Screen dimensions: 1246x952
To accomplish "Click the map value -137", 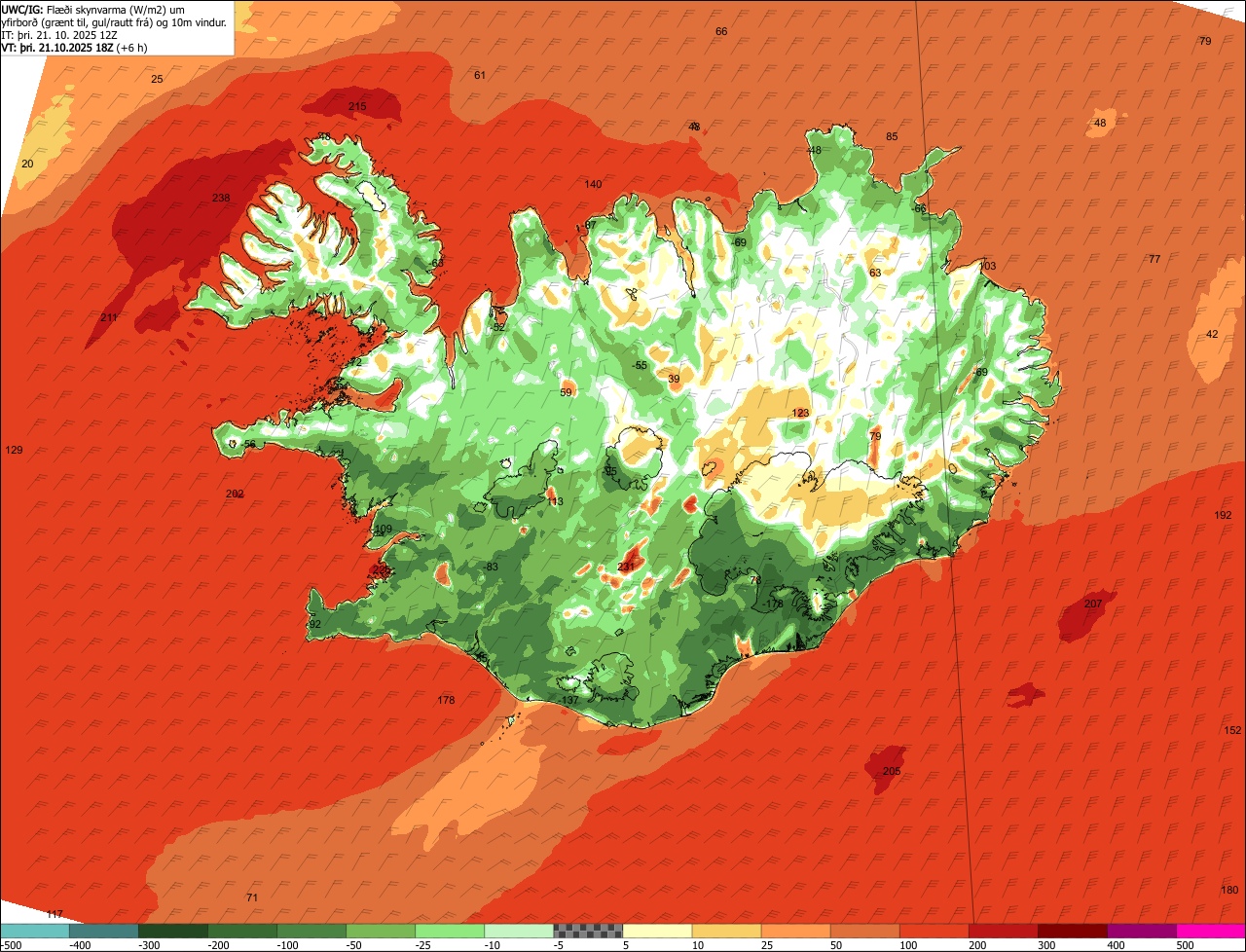I will click(569, 701).
